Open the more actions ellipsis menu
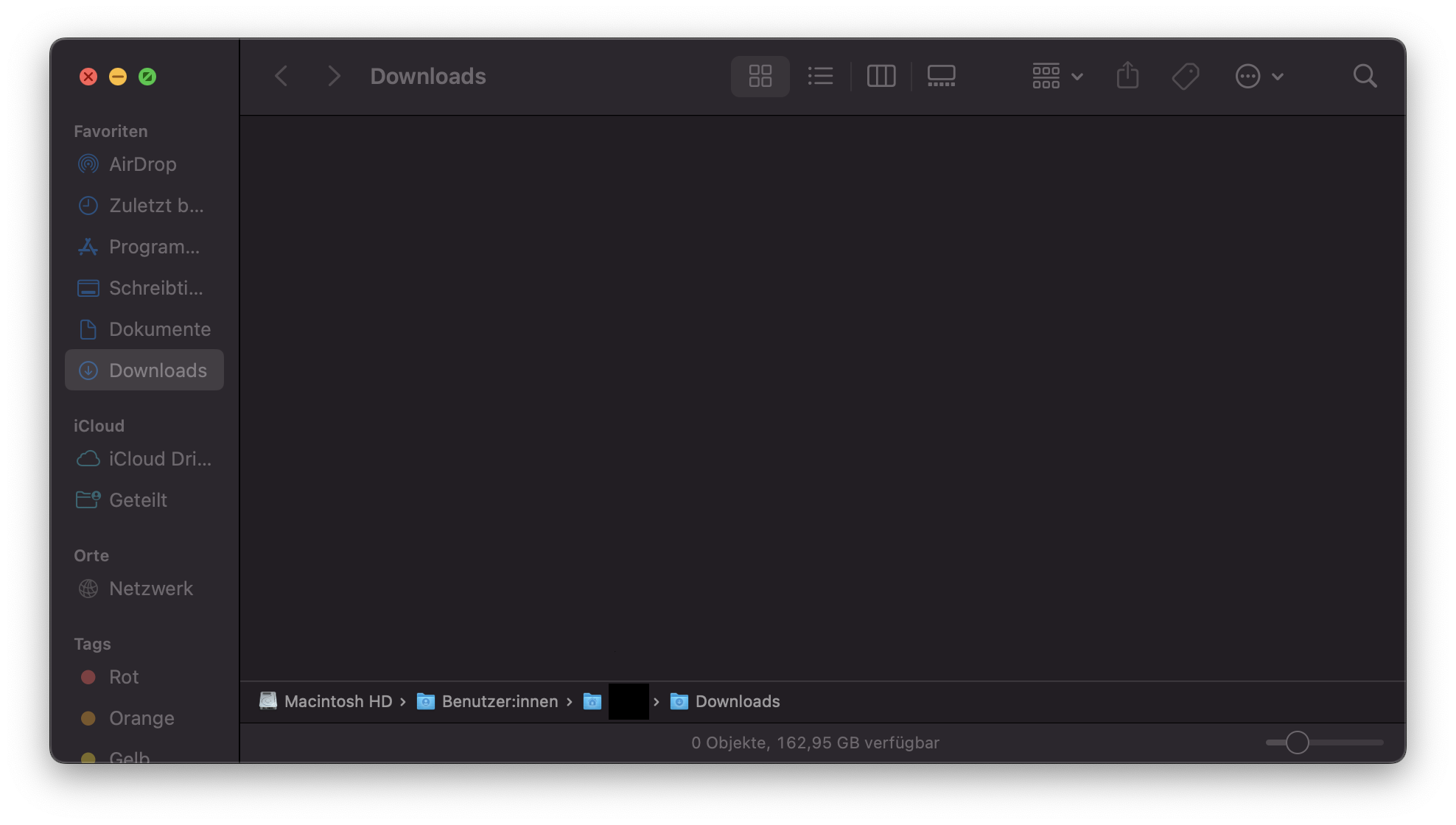Screen dimensions: 1456x825 click(1259, 76)
